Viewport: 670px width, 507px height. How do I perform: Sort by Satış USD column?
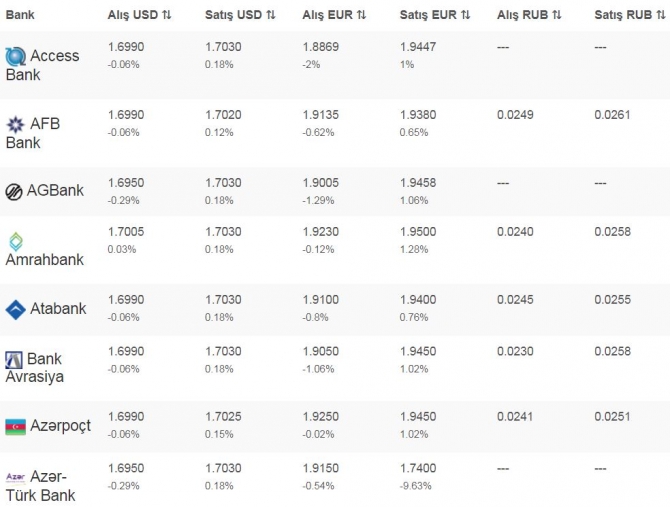(240, 16)
